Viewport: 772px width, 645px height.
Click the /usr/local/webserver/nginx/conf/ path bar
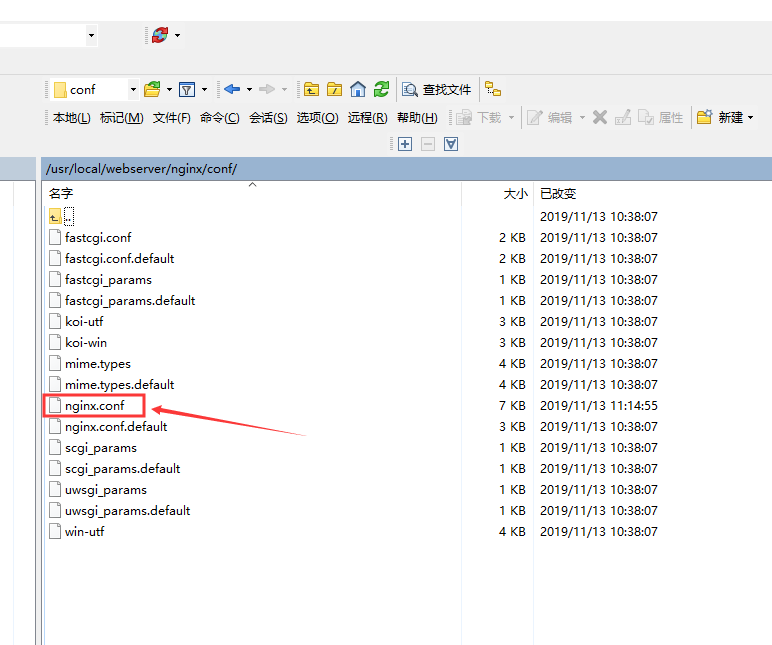pyautogui.click(x=406, y=169)
